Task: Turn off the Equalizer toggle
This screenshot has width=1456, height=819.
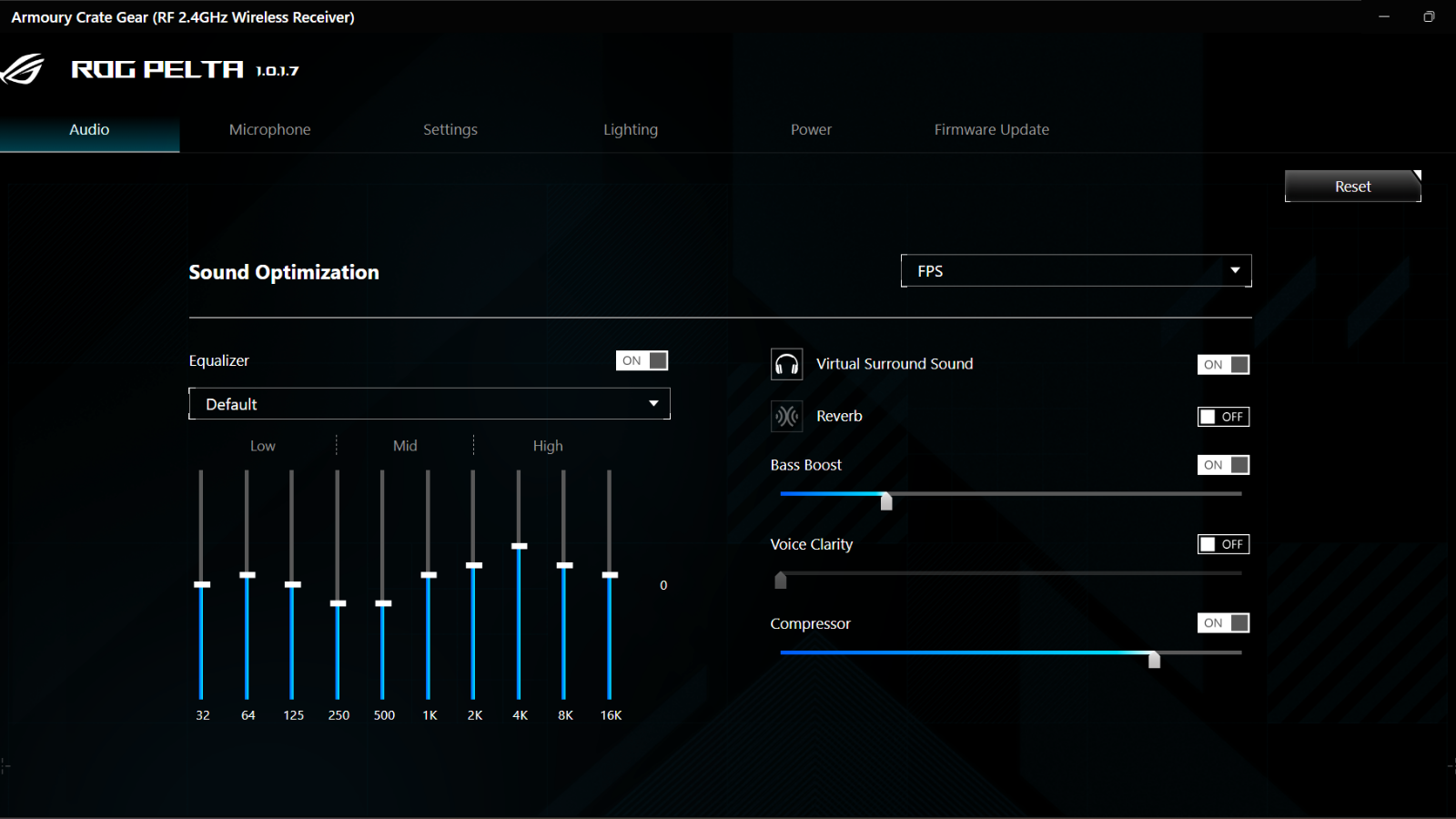Action: click(642, 360)
